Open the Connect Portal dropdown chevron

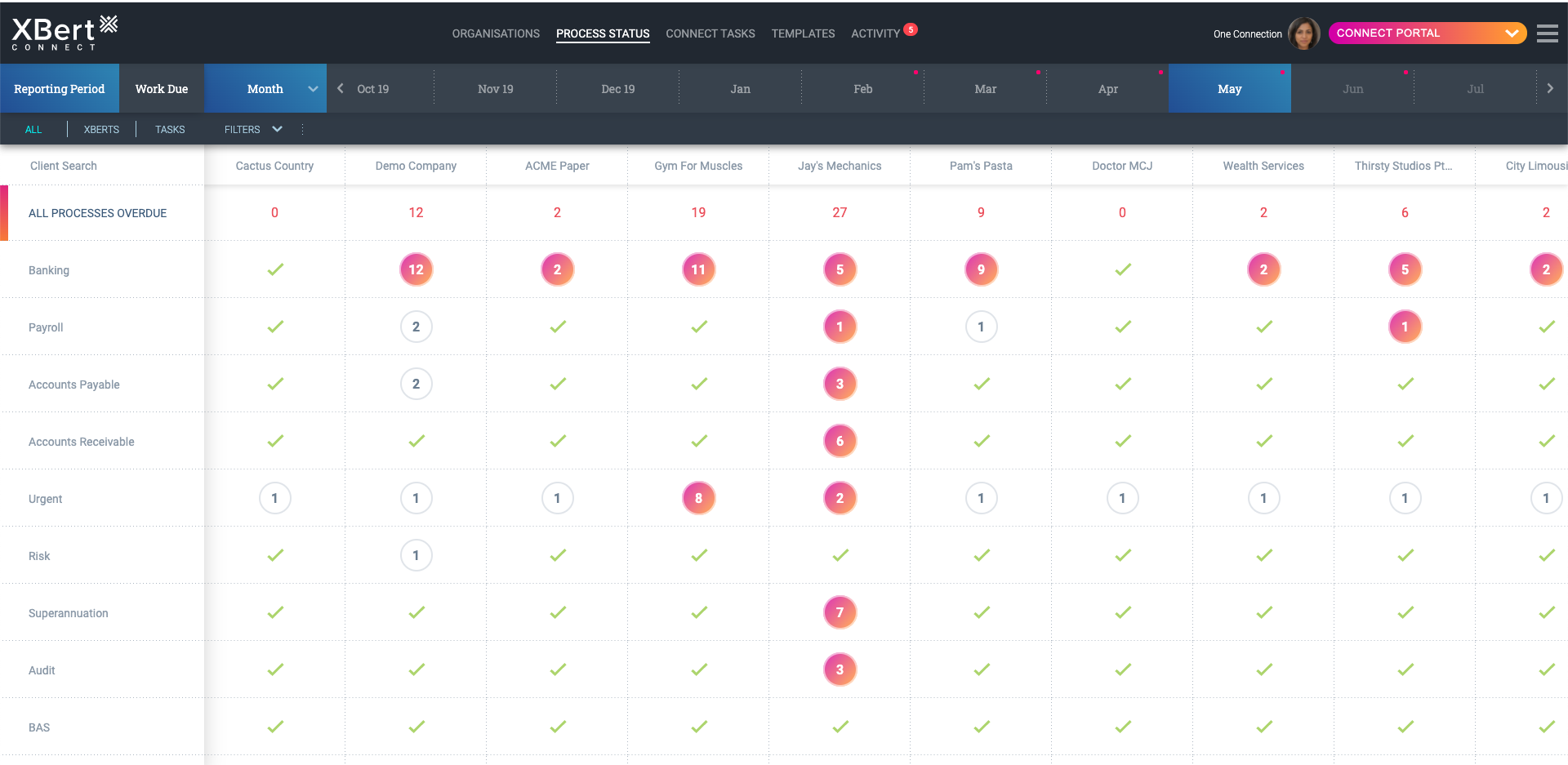click(x=1510, y=33)
